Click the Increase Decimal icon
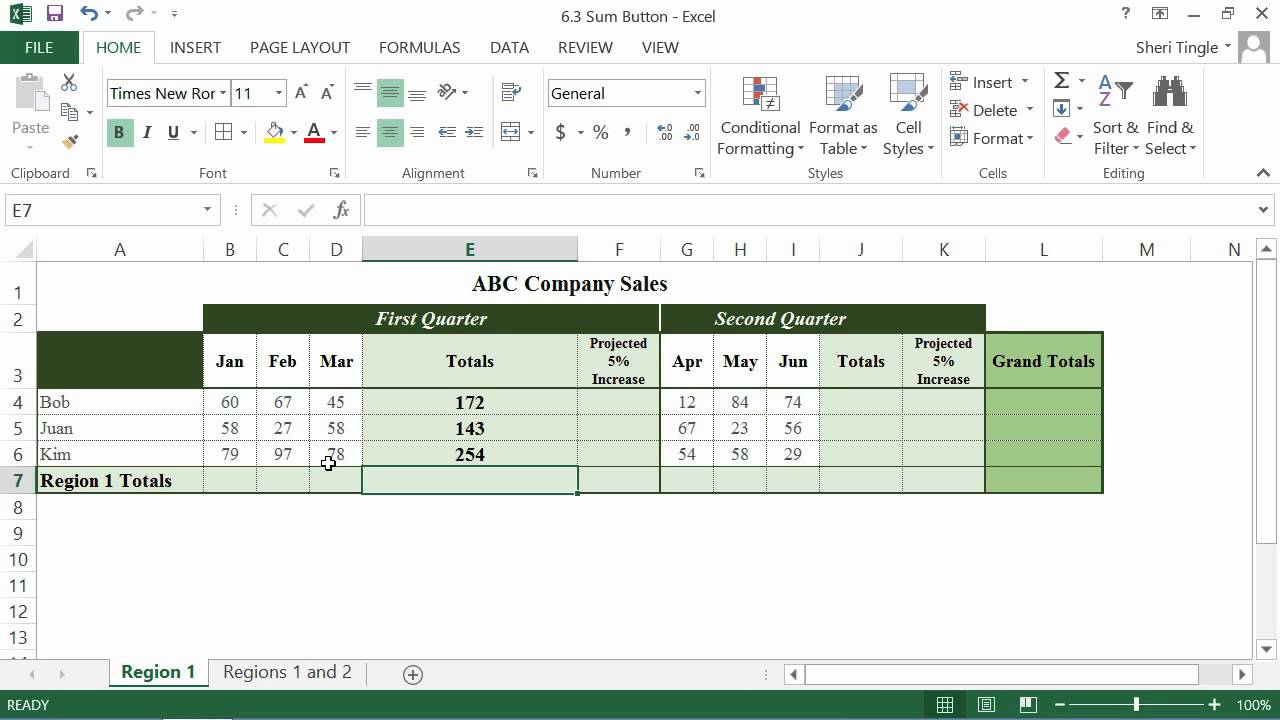The image size is (1280, 720). pyautogui.click(x=664, y=132)
